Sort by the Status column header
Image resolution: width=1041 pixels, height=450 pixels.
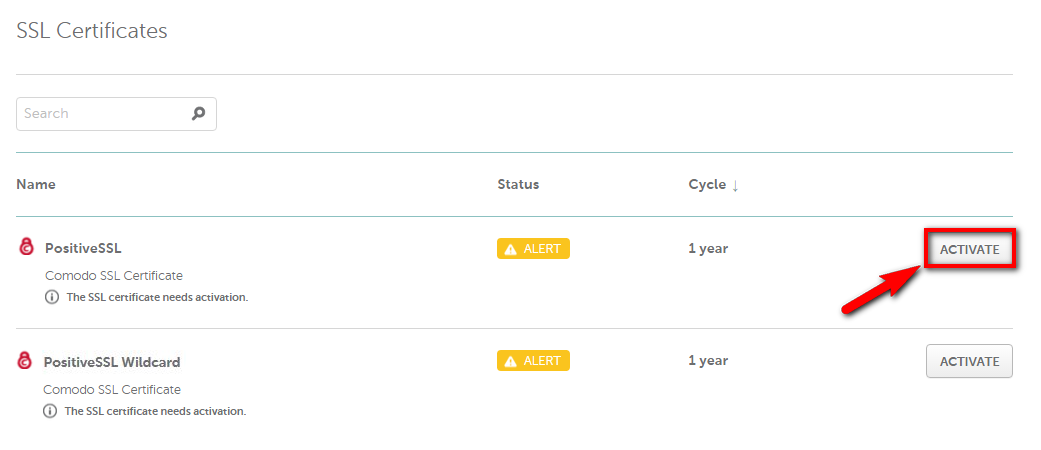(518, 185)
